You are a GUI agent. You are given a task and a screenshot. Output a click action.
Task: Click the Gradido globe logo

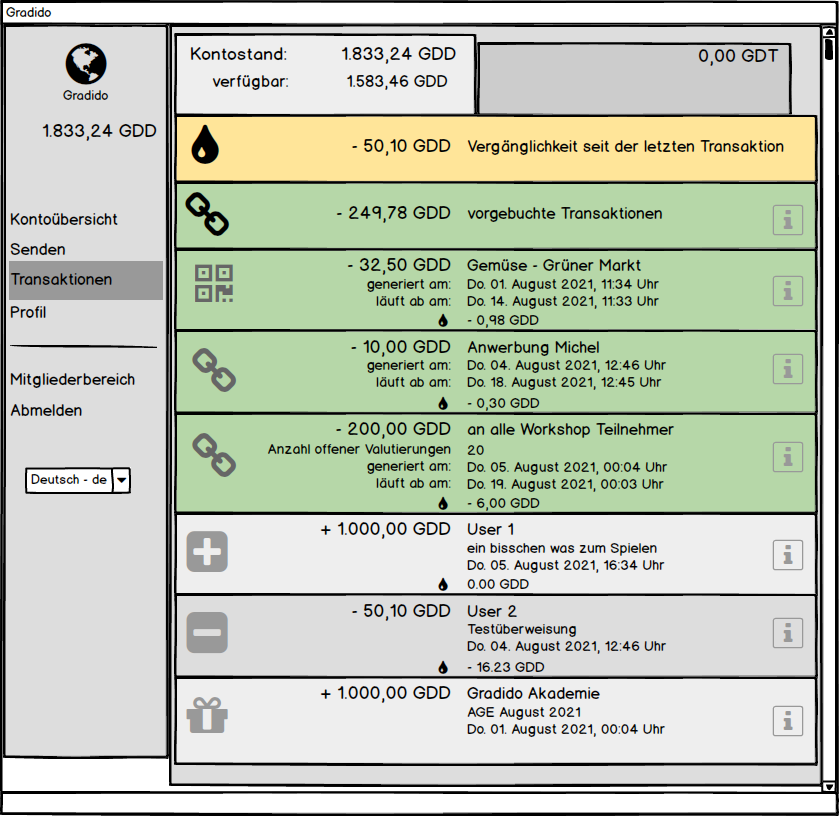tap(86, 63)
